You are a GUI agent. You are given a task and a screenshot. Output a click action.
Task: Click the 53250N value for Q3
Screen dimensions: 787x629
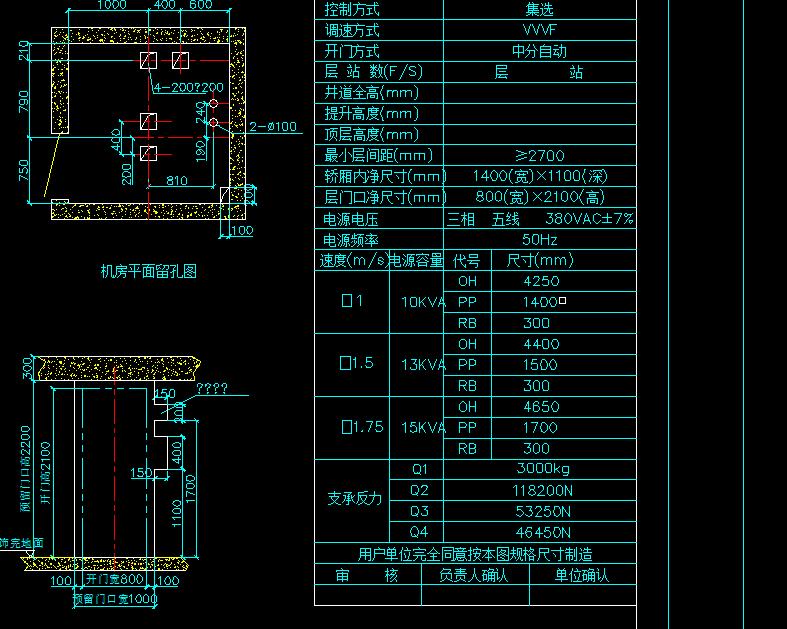pos(543,511)
